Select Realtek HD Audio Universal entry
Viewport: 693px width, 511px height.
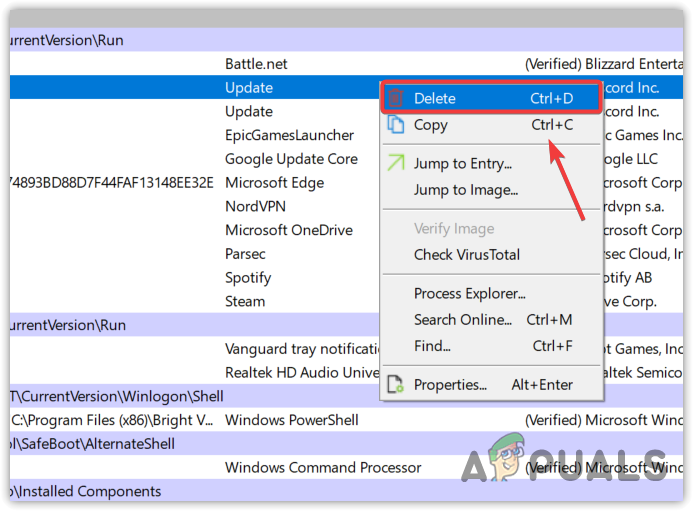coord(302,373)
